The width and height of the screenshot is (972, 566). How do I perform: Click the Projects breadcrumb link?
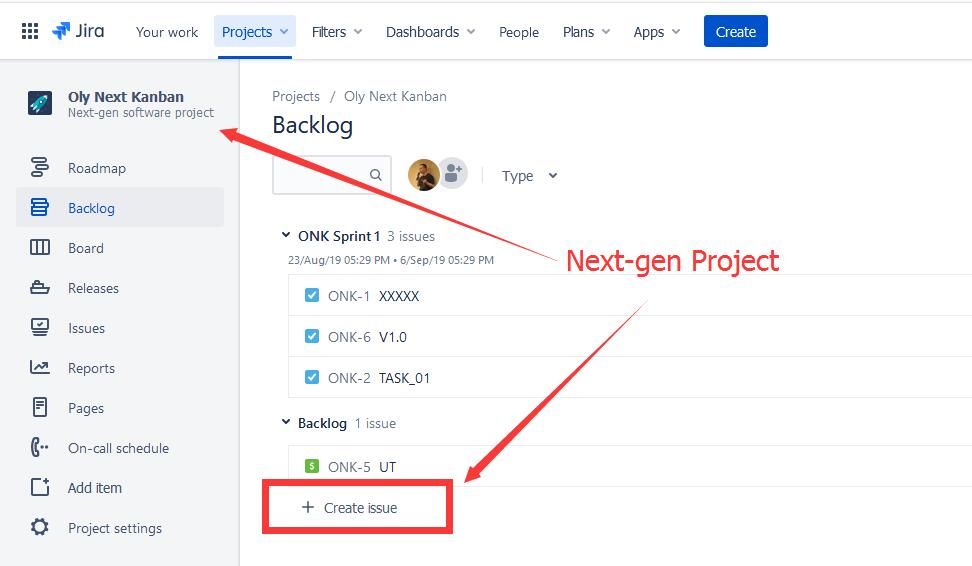[296, 96]
